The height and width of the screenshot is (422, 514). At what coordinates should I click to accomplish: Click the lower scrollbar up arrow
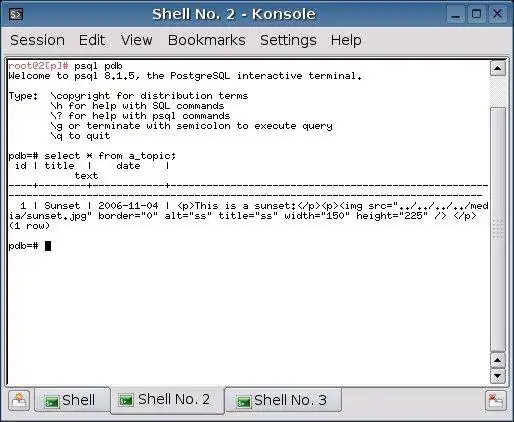click(498, 360)
